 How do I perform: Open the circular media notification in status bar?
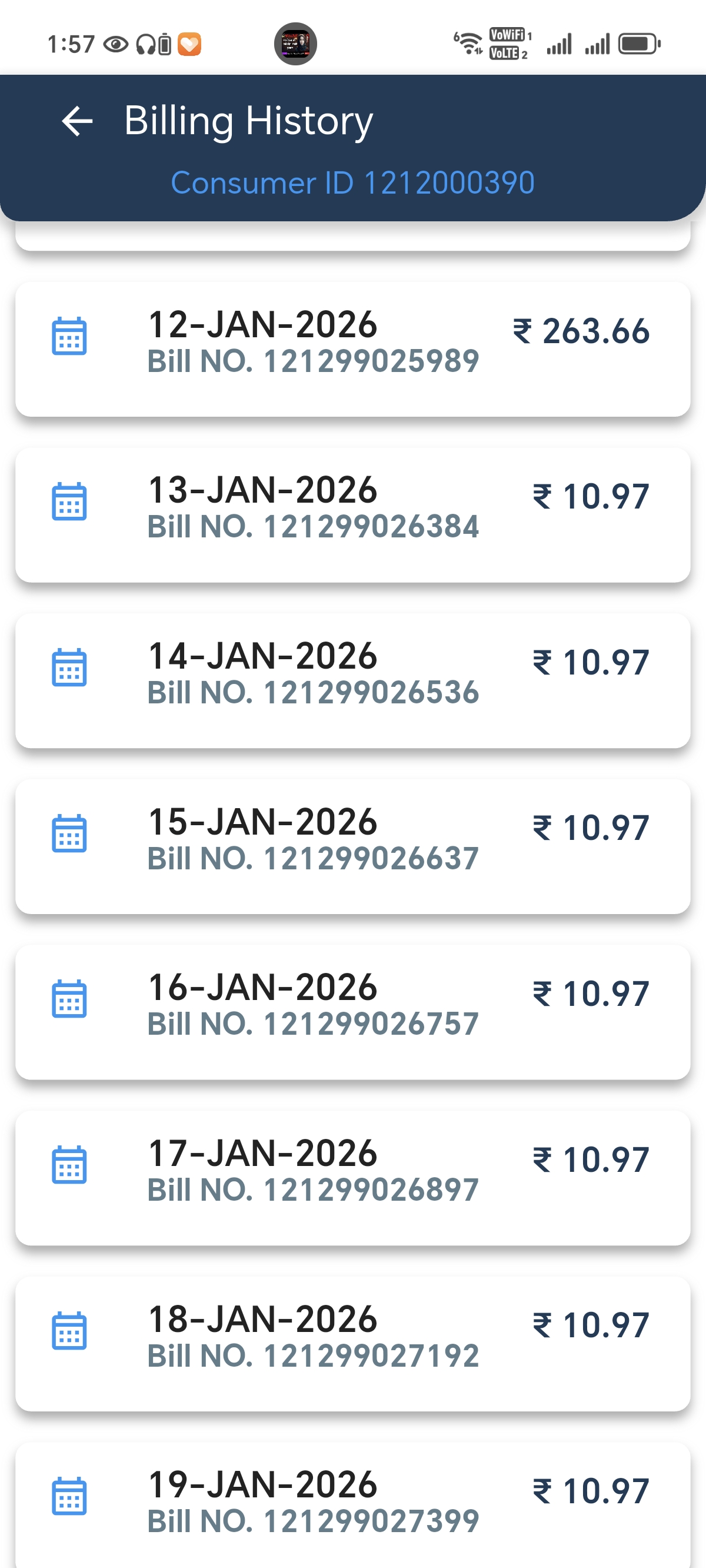tap(295, 44)
